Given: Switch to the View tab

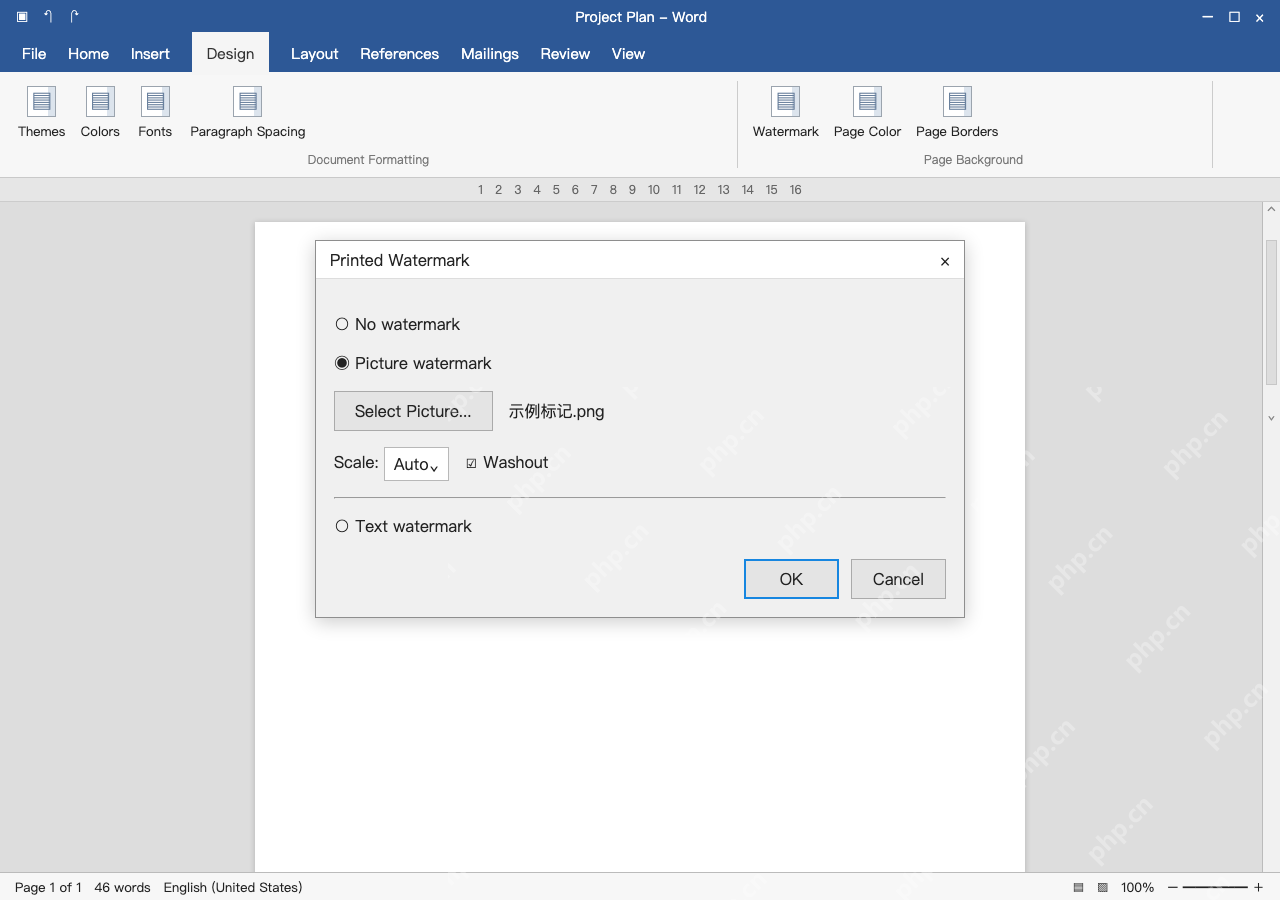Looking at the screenshot, I should pyautogui.click(x=628, y=54).
